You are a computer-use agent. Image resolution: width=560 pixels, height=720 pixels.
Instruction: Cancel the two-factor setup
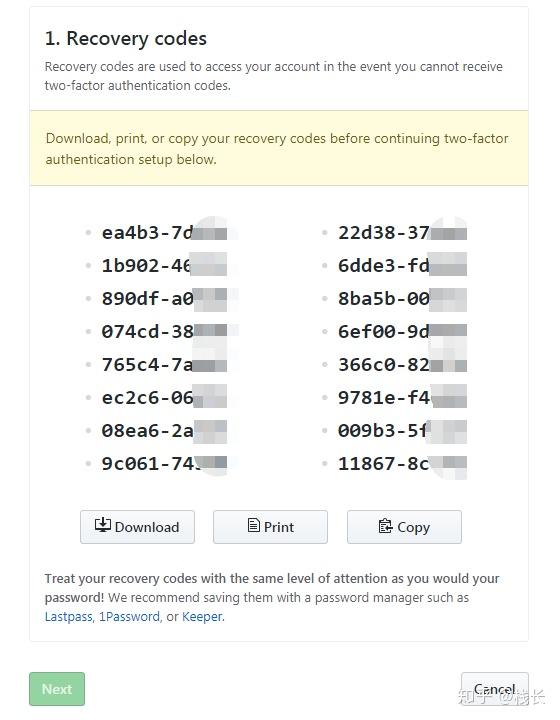(495, 689)
